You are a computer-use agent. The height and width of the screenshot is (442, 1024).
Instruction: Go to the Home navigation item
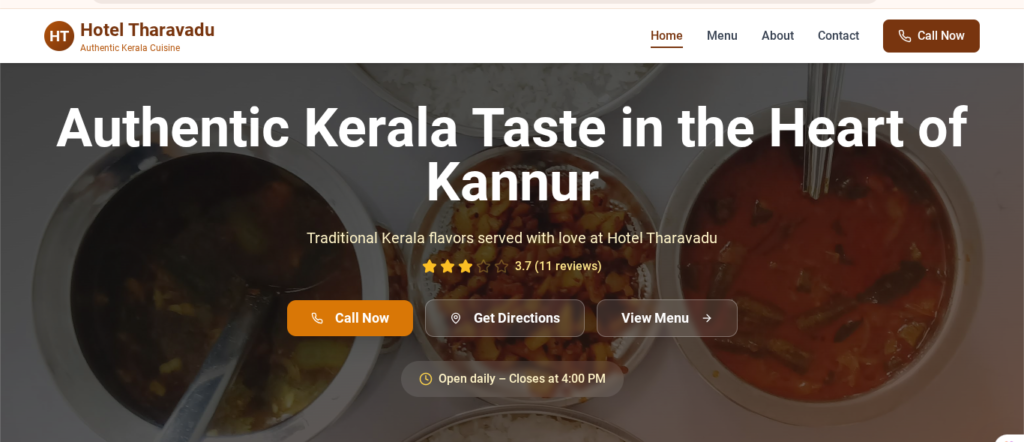(666, 36)
